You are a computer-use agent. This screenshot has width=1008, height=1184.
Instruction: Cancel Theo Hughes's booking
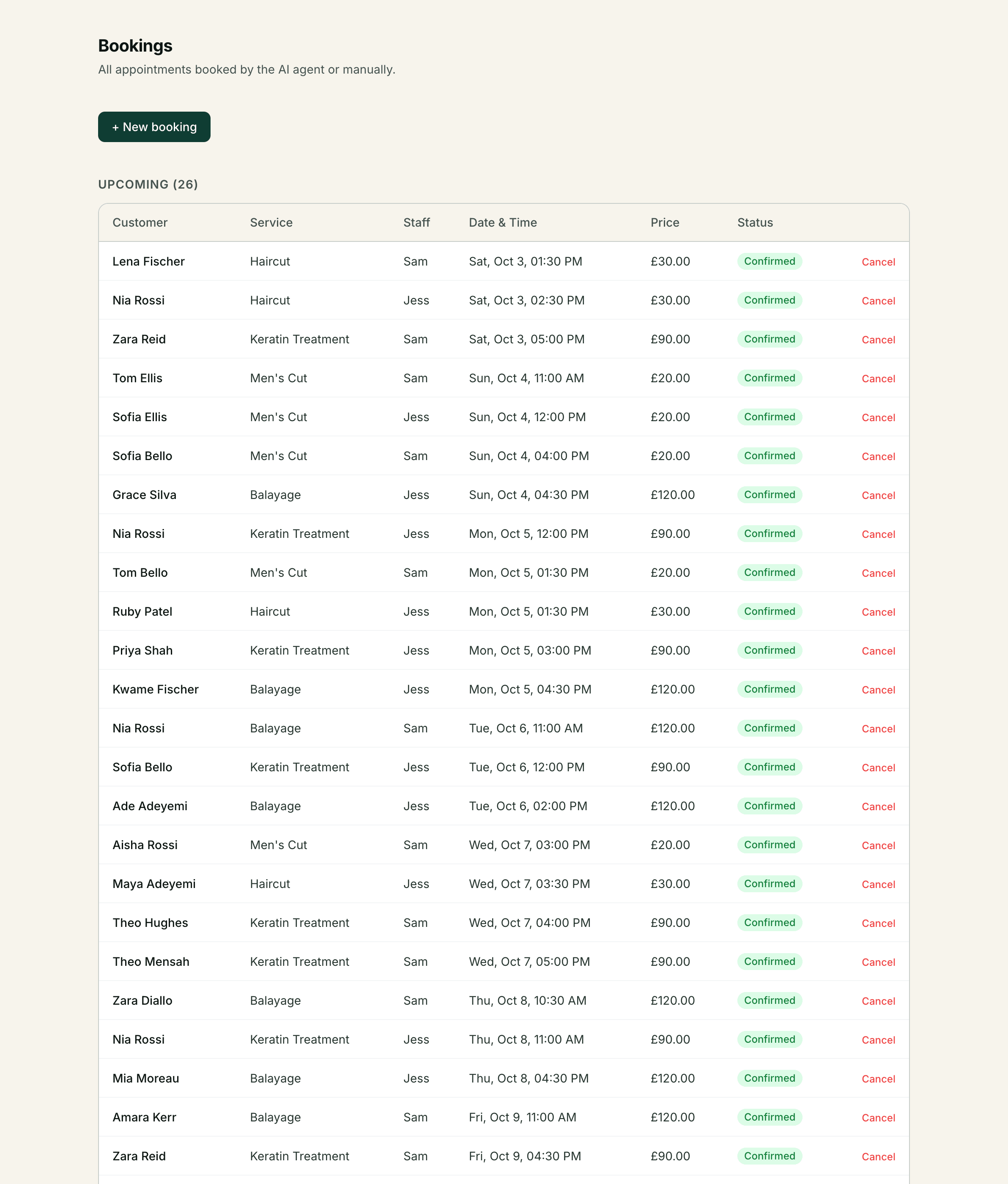coord(878,923)
